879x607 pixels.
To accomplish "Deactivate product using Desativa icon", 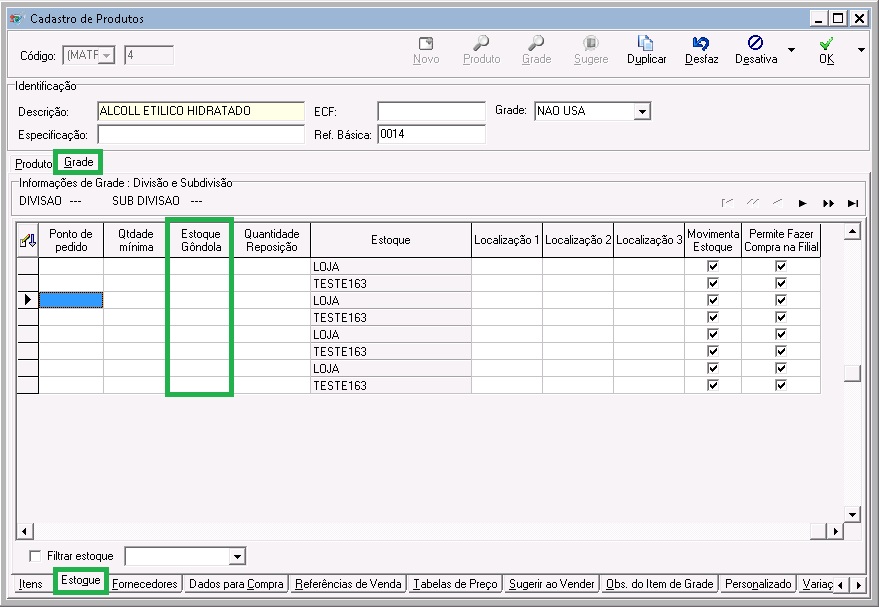I will pos(756,43).
